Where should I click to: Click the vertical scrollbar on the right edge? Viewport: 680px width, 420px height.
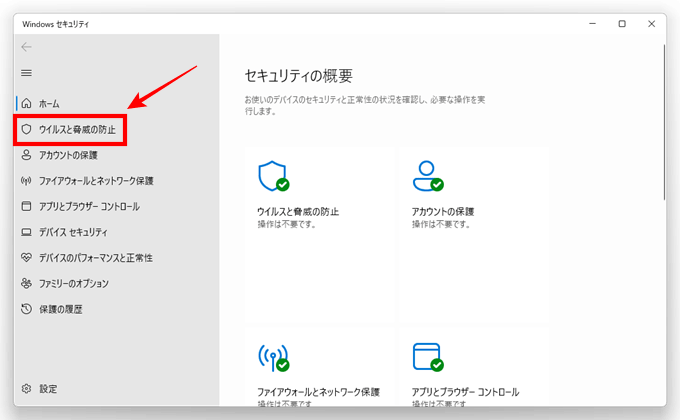click(x=664, y=122)
